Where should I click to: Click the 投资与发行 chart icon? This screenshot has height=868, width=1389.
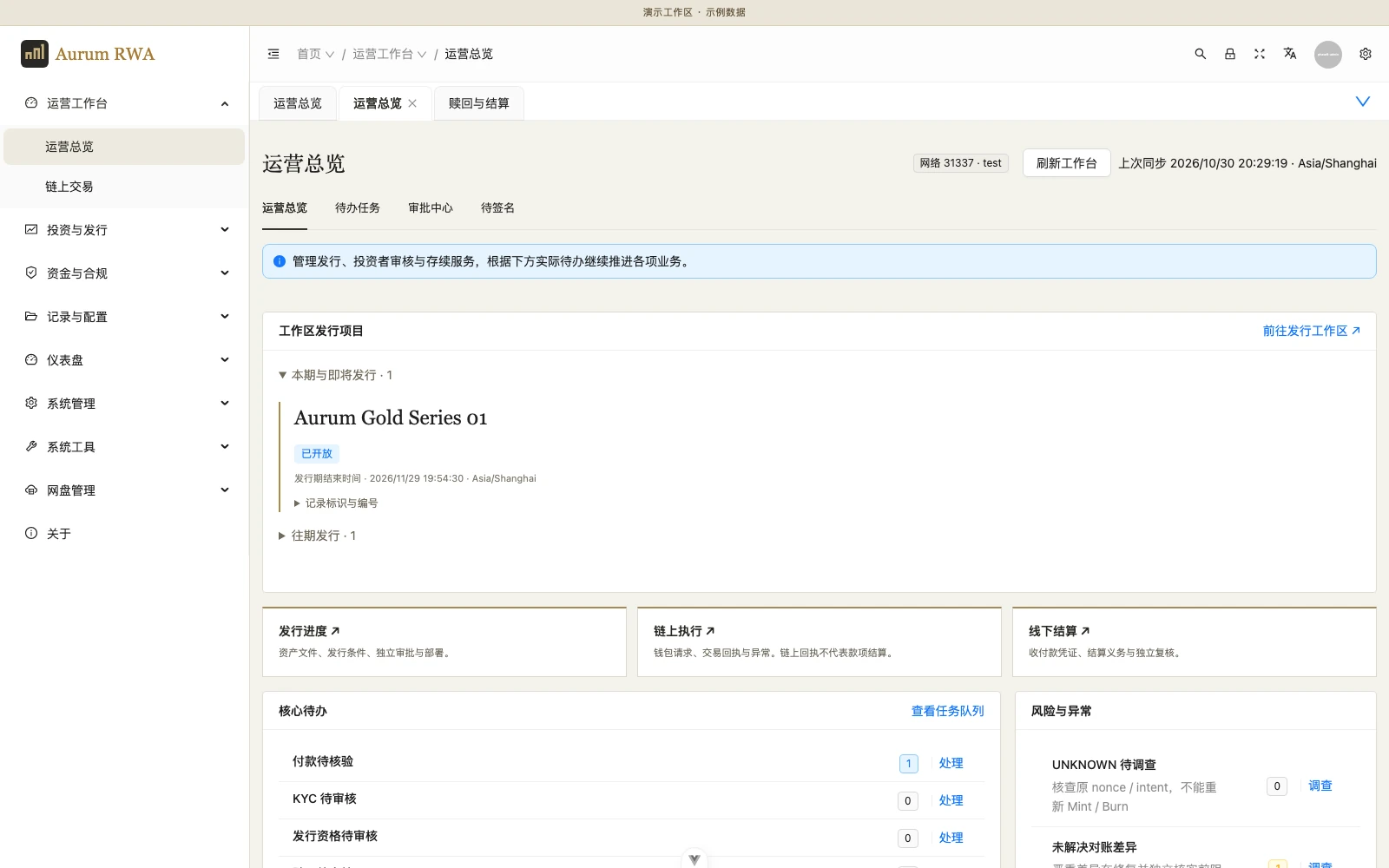[x=31, y=229]
